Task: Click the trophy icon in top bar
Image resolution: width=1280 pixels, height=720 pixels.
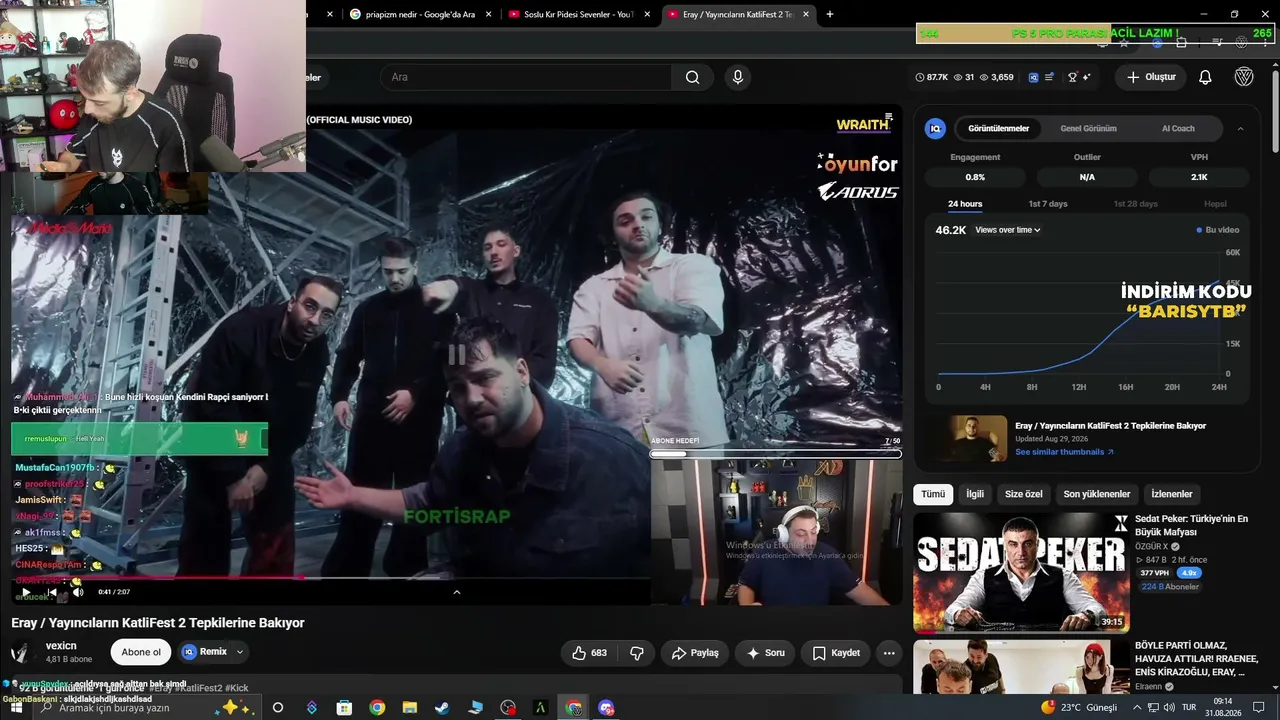Action: click(1073, 77)
